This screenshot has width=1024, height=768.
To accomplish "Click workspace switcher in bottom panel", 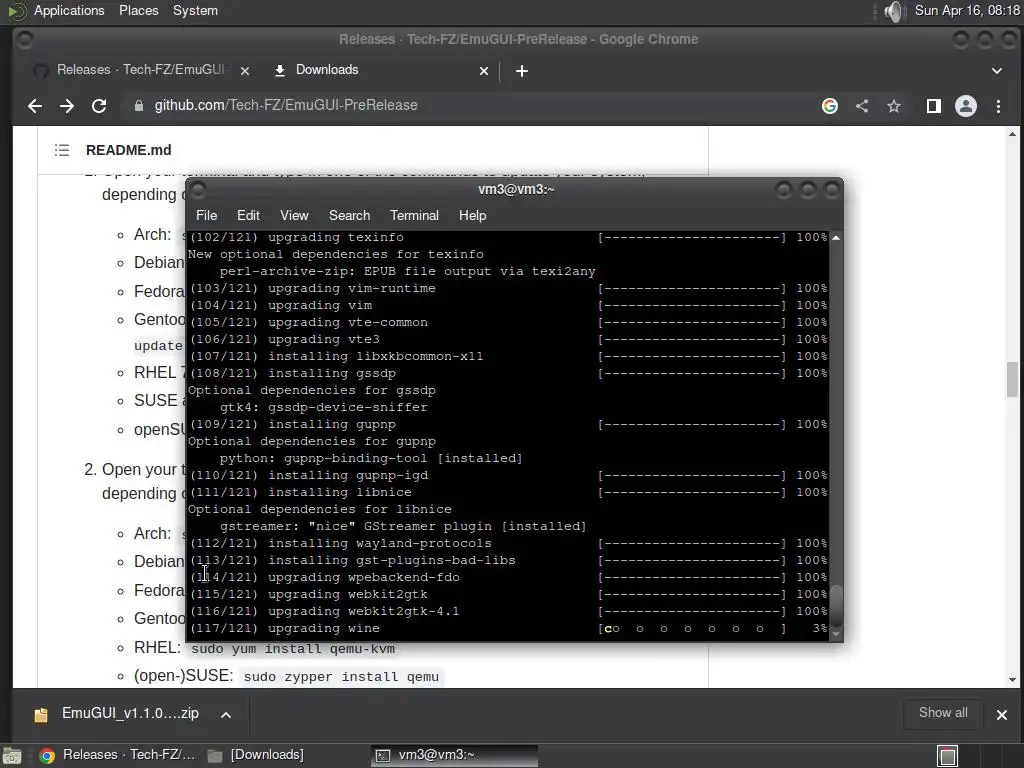I will click(948, 756).
